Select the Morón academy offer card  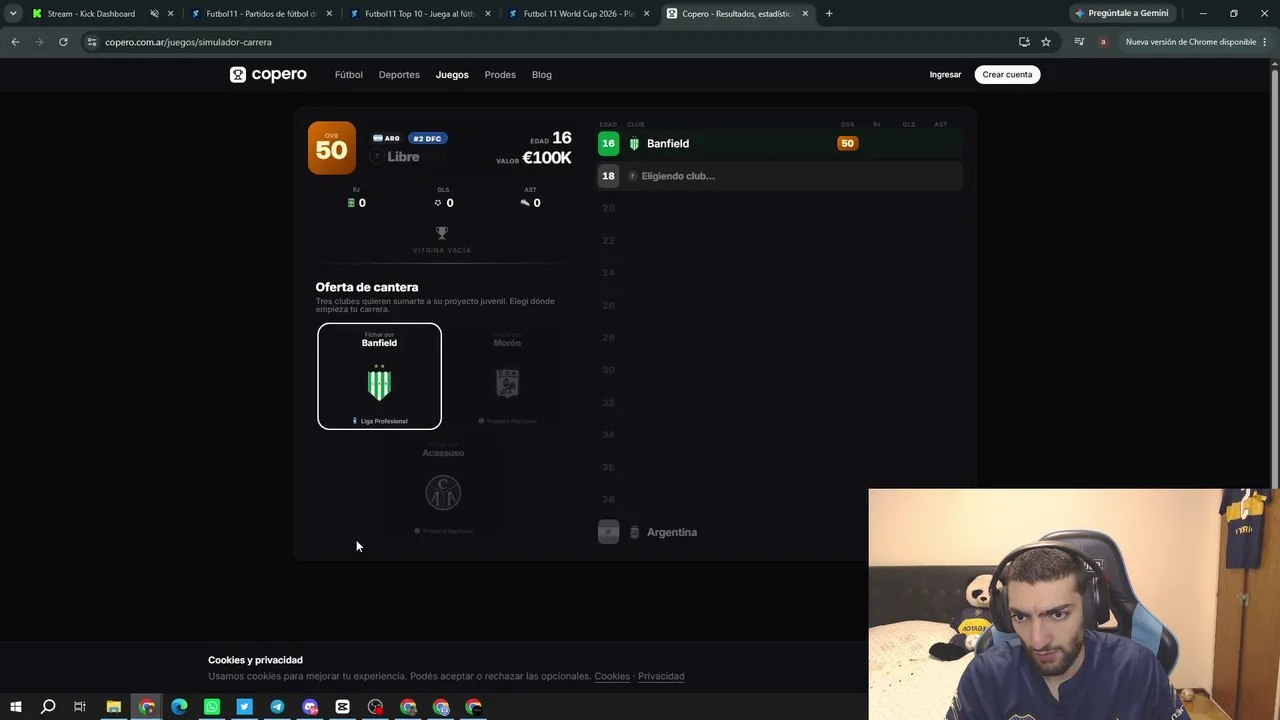(507, 376)
